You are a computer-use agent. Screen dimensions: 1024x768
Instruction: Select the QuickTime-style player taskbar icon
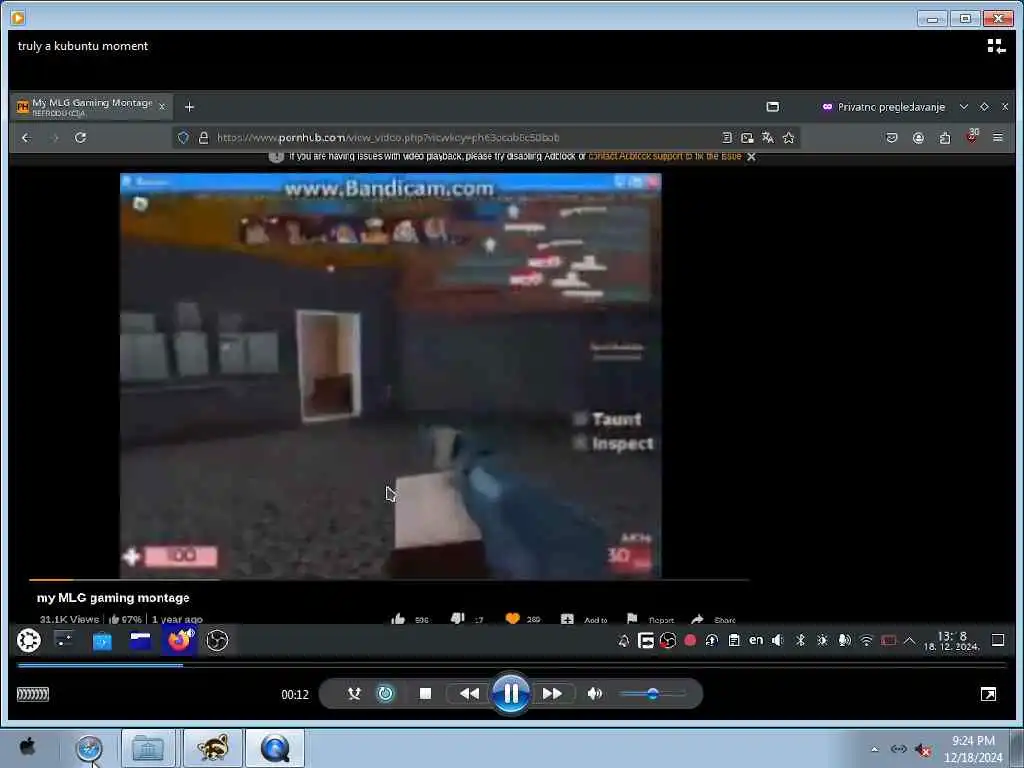pyautogui.click(x=275, y=748)
